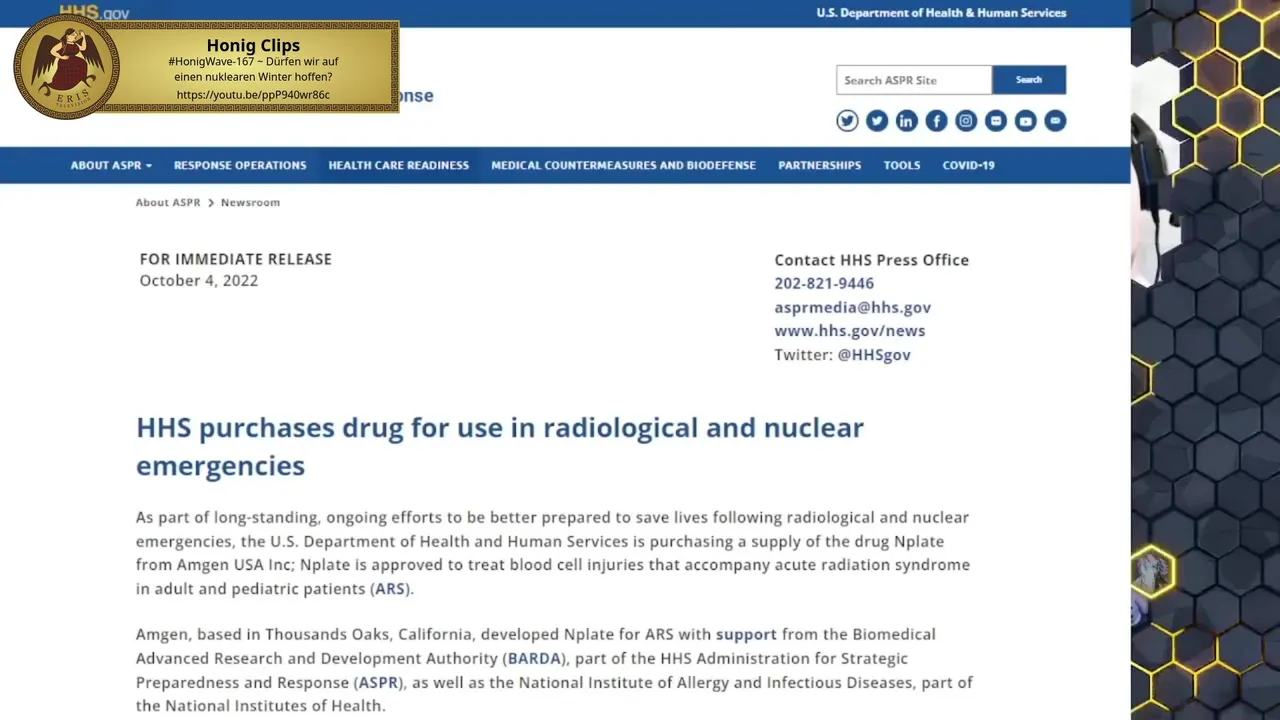The height and width of the screenshot is (720, 1280).
Task: Open the COVID-19 menu item
Action: [968, 165]
